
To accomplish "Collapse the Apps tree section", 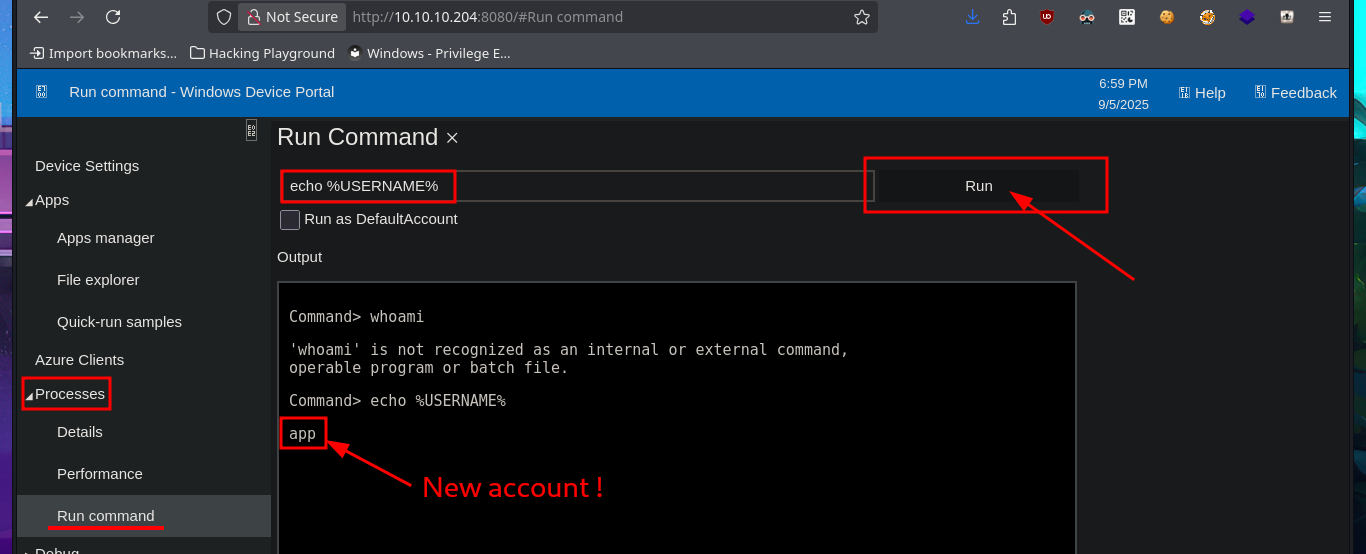I will (30, 201).
